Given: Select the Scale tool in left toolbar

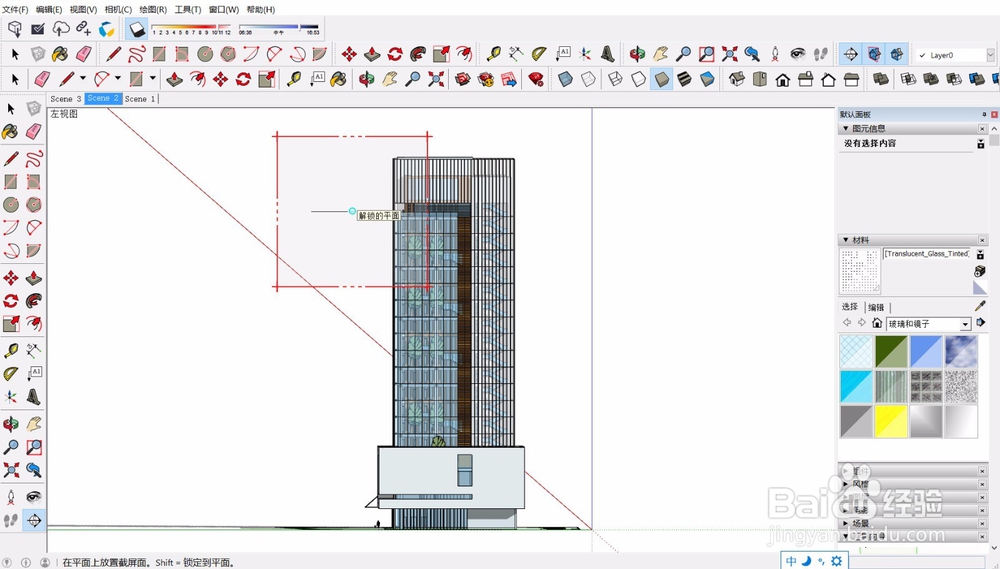Looking at the screenshot, I should tap(11, 323).
